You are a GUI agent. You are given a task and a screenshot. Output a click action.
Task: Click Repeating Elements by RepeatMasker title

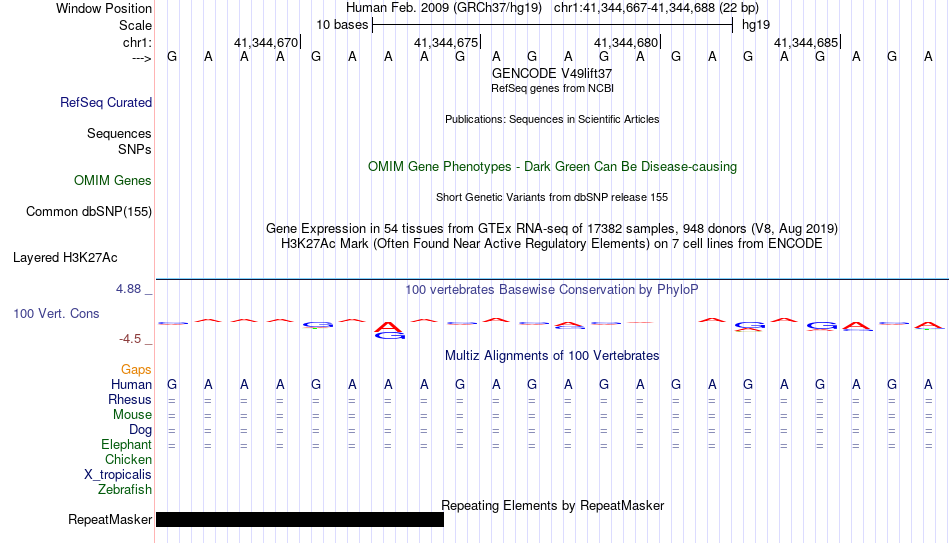(553, 505)
